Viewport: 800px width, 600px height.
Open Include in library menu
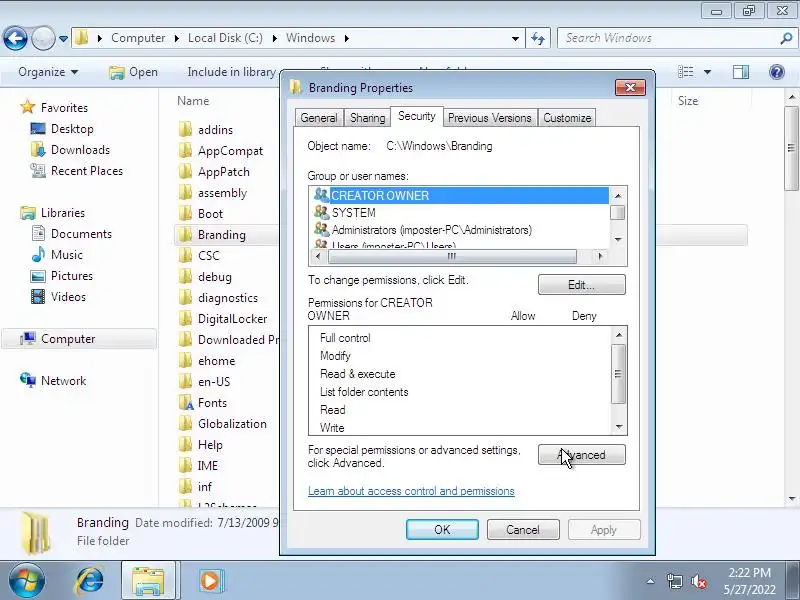(x=231, y=72)
